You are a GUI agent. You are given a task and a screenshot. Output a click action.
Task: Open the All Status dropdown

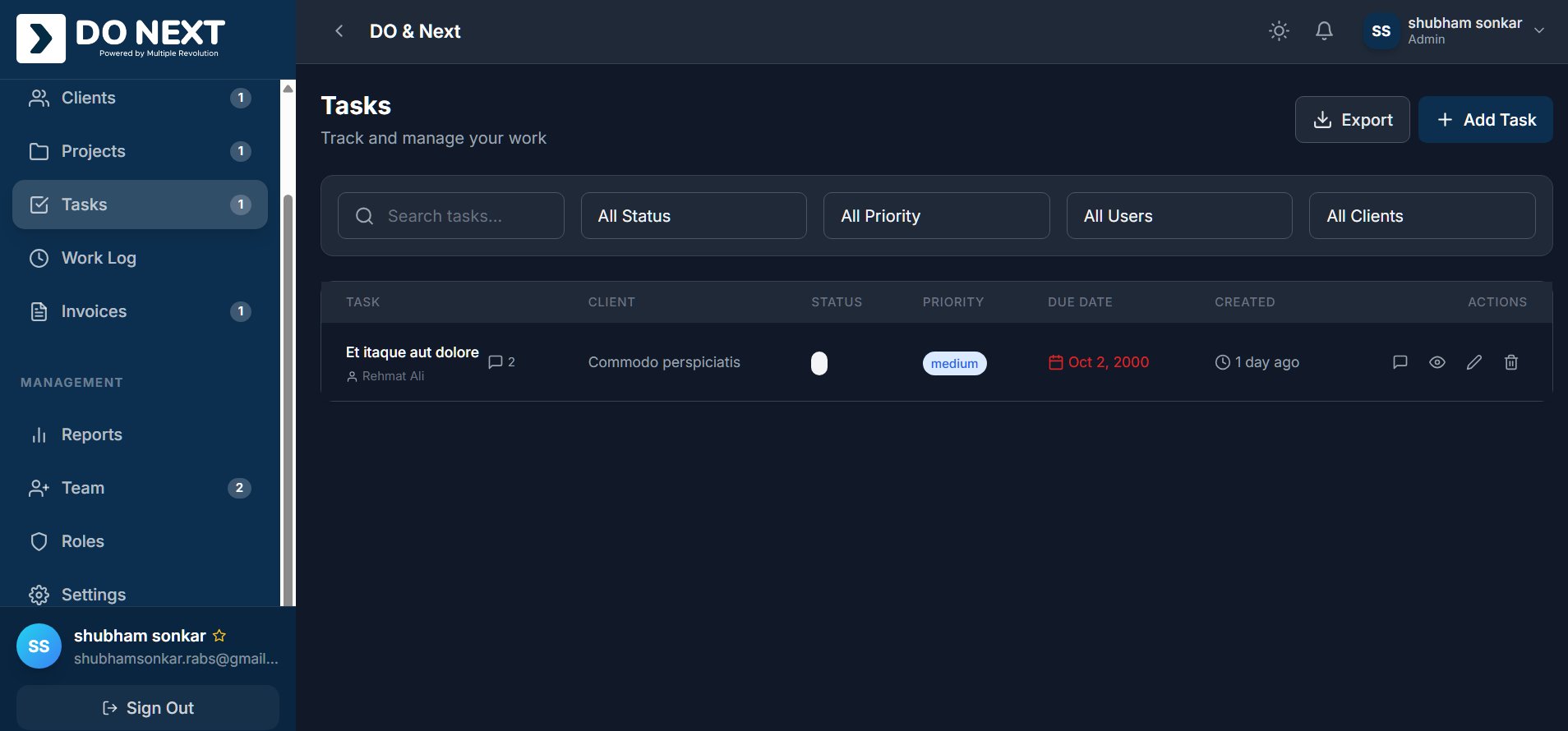point(694,216)
